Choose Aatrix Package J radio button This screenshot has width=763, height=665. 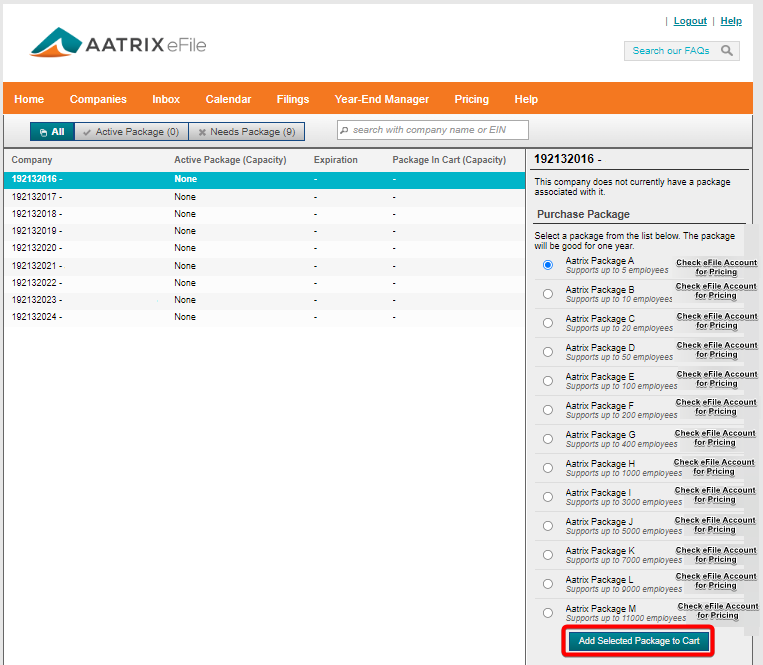(x=548, y=526)
